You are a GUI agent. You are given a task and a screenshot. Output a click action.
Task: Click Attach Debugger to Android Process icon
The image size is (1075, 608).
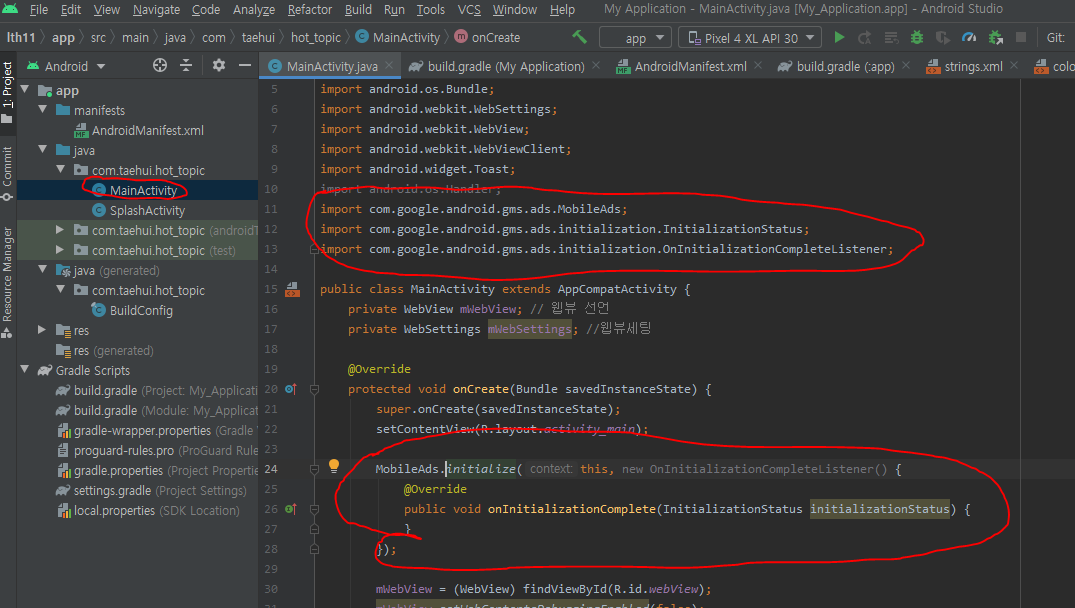(x=995, y=38)
